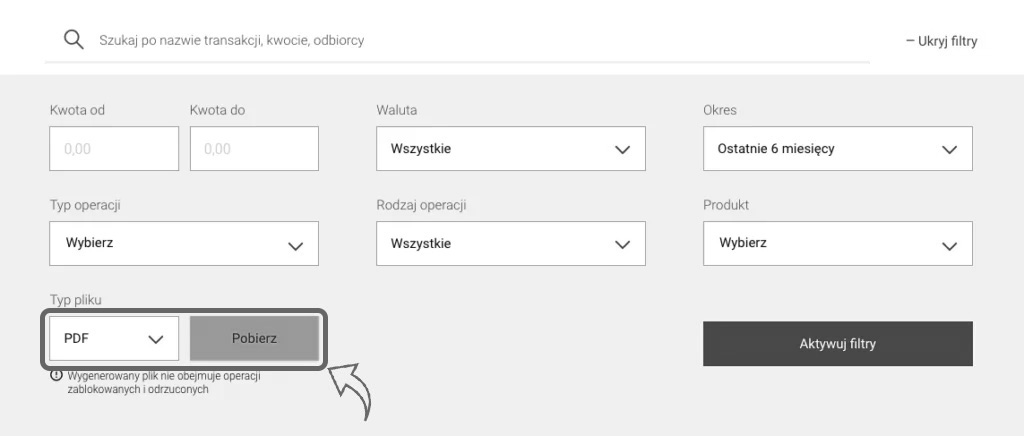Open the Rodzaj operacji dropdown
Viewport: 1024px width, 436px height.
pos(510,243)
